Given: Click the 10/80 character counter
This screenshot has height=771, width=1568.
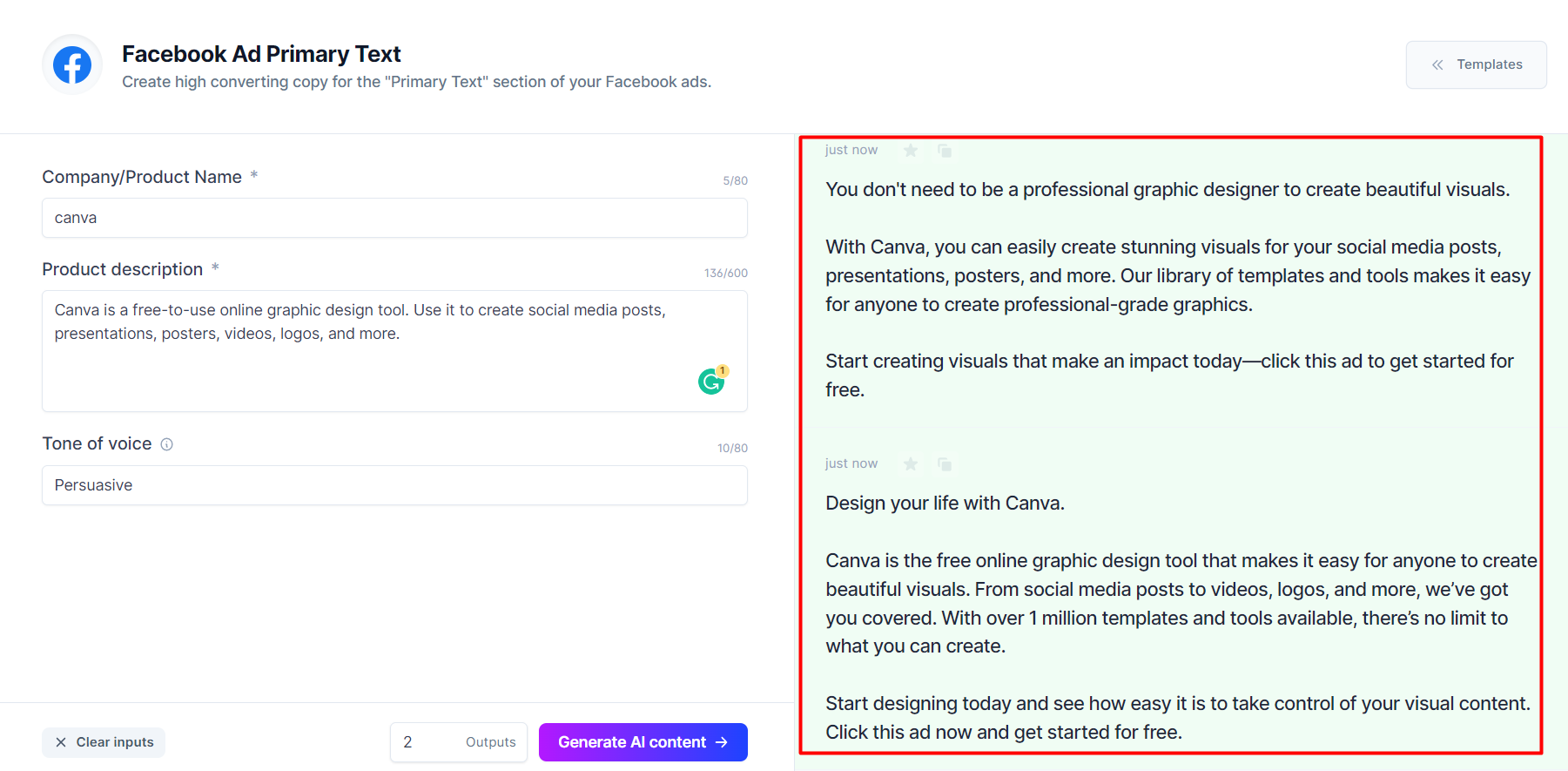Looking at the screenshot, I should coord(732,449).
